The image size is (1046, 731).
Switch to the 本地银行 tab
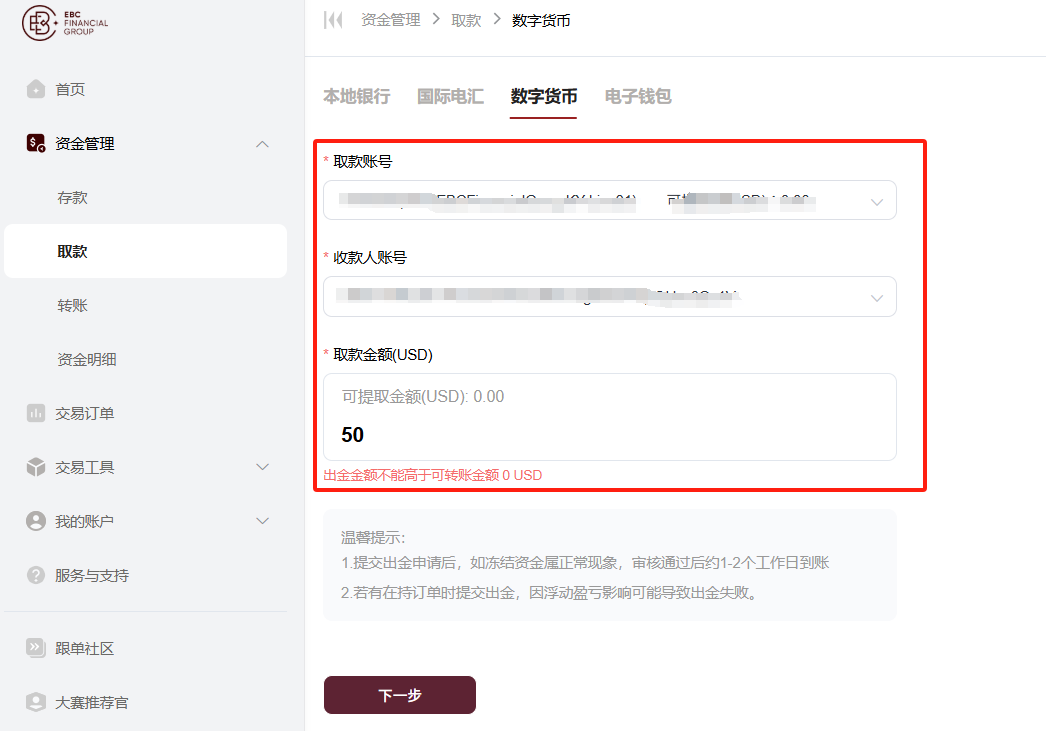click(x=357, y=97)
